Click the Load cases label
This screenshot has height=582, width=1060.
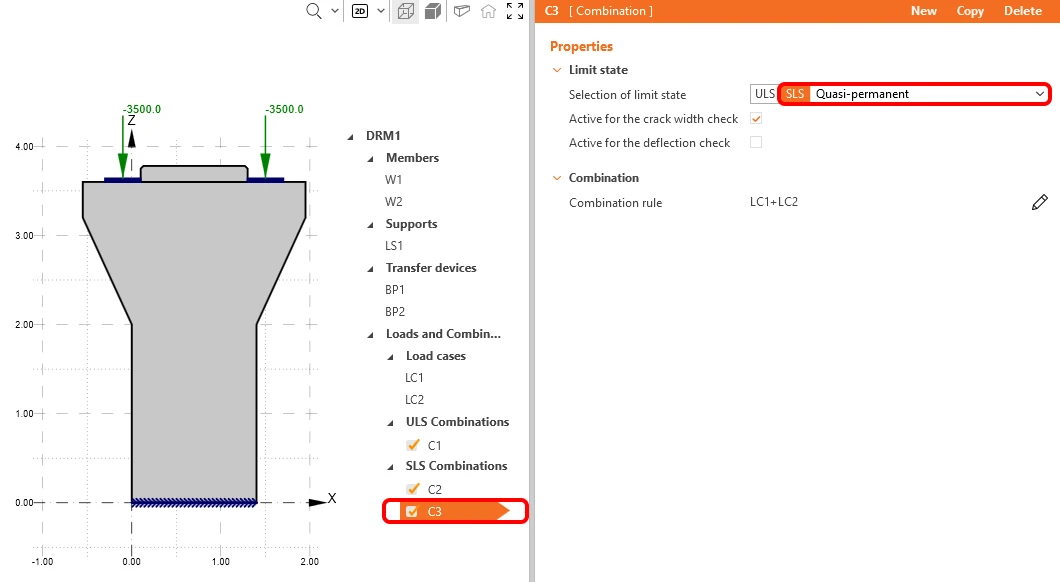coord(435,356)
